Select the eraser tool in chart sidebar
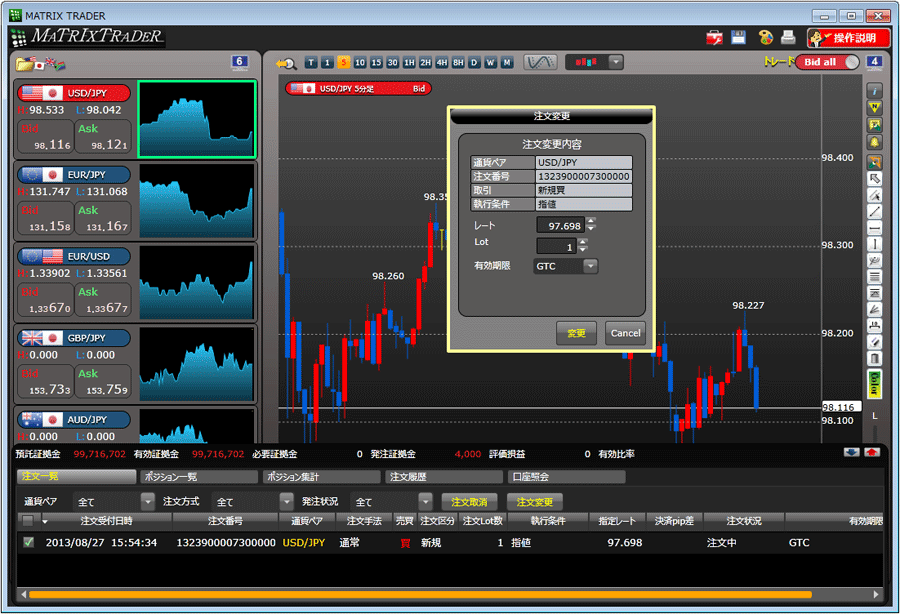 click(874, 343)
